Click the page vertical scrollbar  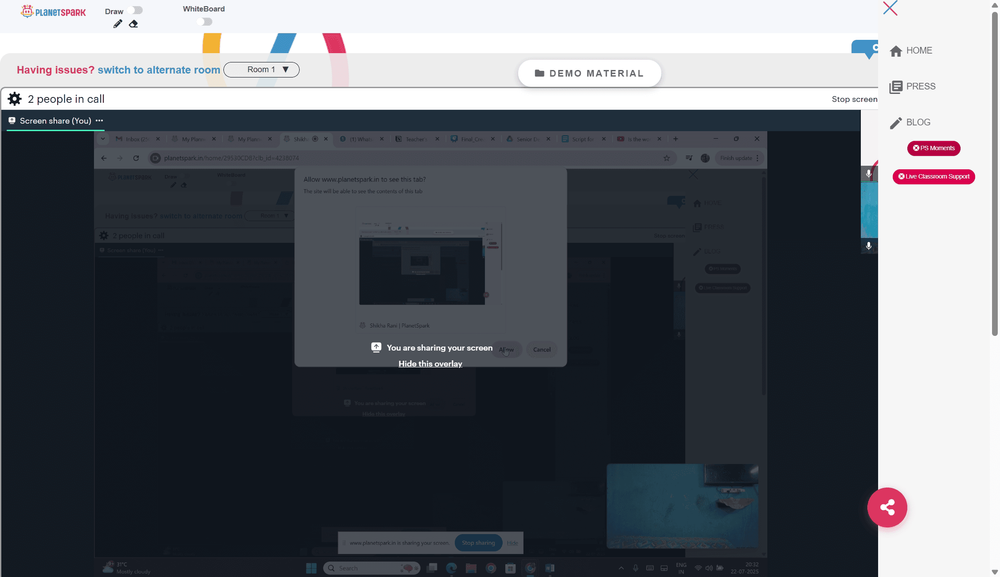994,172
